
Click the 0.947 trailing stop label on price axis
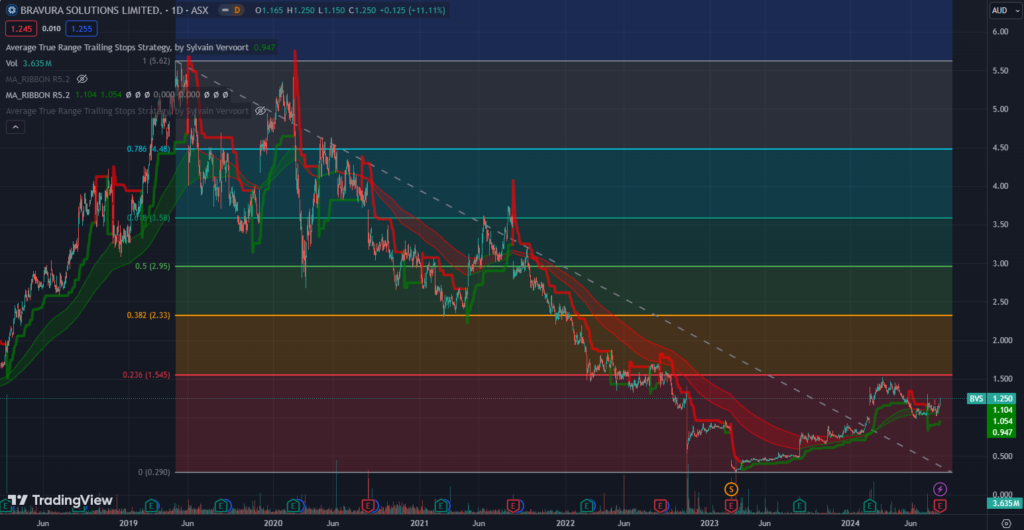1002,432
